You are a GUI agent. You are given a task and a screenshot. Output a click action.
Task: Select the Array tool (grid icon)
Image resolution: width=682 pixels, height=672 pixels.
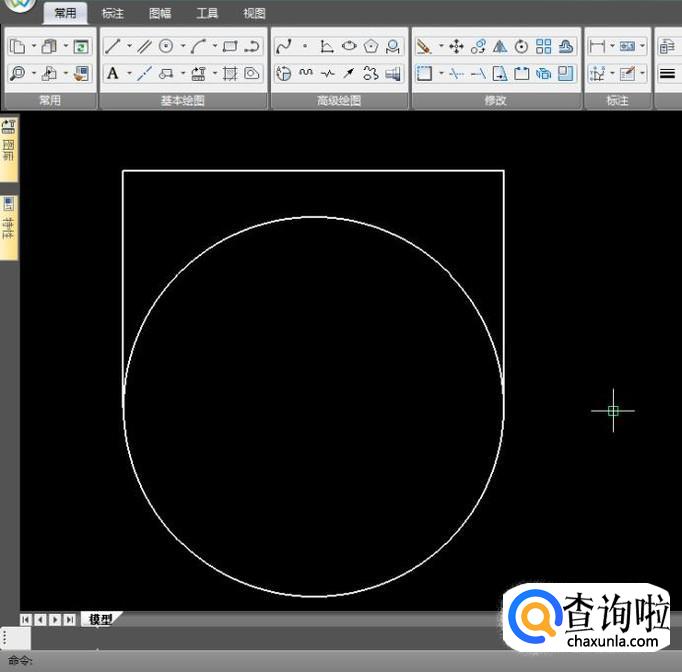pos(543,46)
